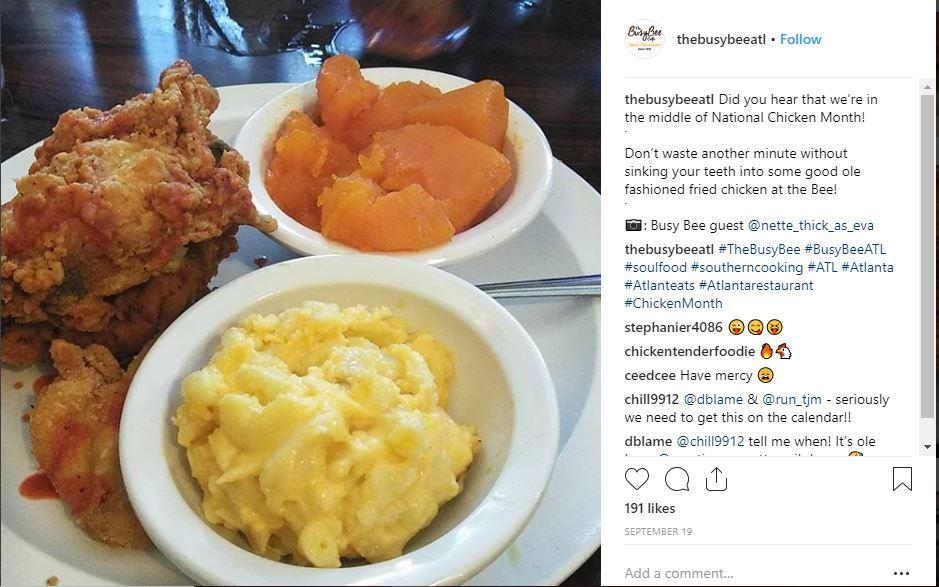Viewport: 939px width, 587px height.
Task: Open the SEPTEMBER 19 post date
Action: pos(658,532)
